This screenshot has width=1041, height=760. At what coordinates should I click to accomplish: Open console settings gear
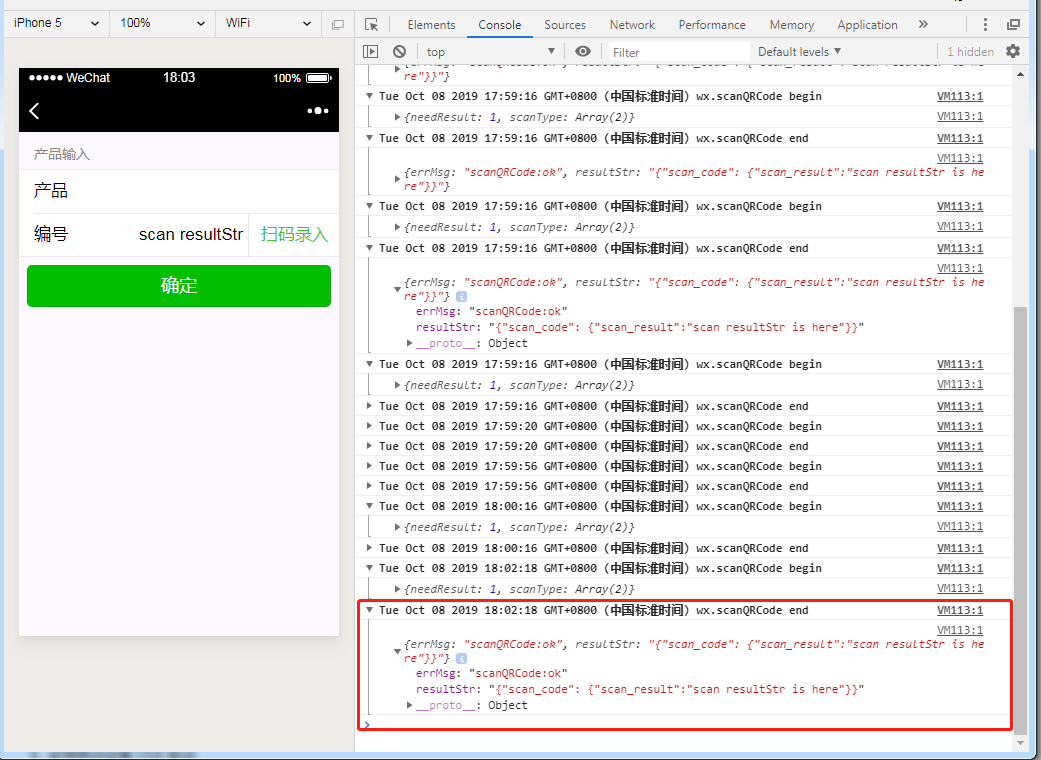[1012, 51]
